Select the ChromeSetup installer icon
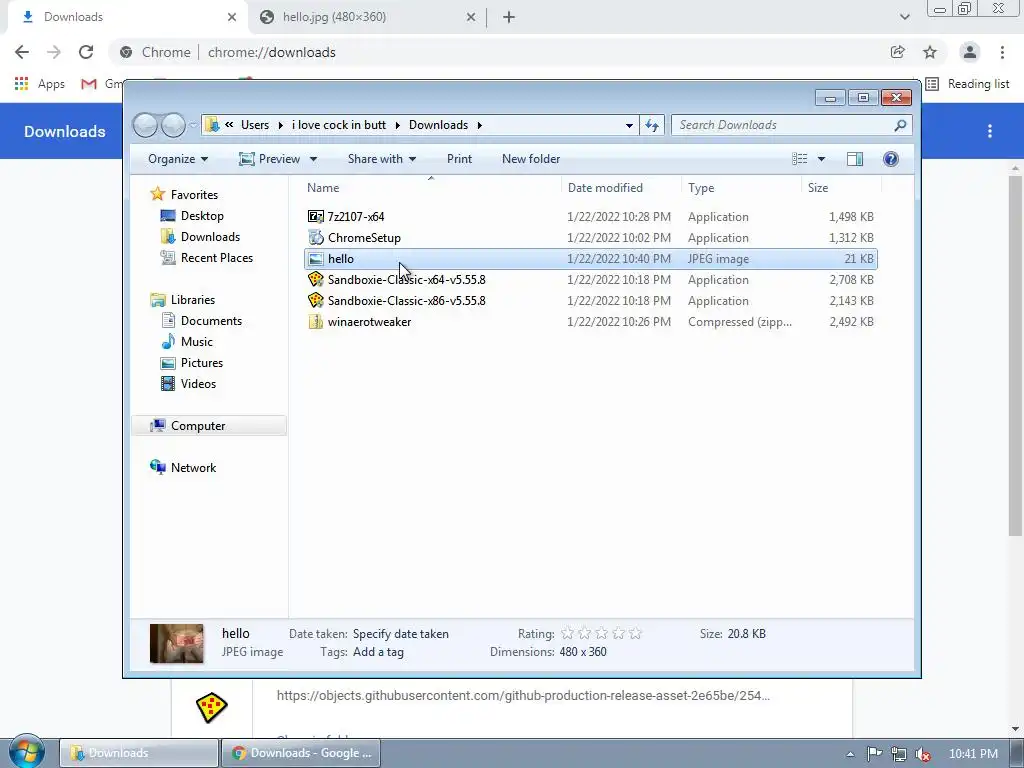This screenshot has width=1024, height=768. point(315,238)
